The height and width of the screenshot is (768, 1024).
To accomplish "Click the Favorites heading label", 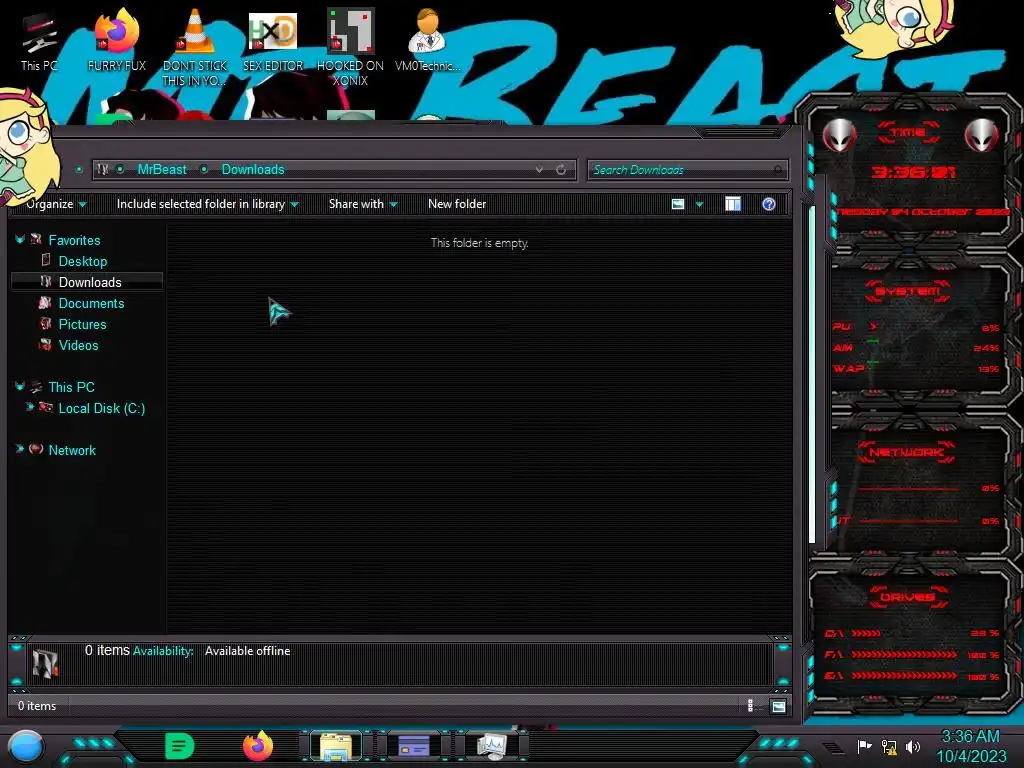I will (x=74, y=240).
